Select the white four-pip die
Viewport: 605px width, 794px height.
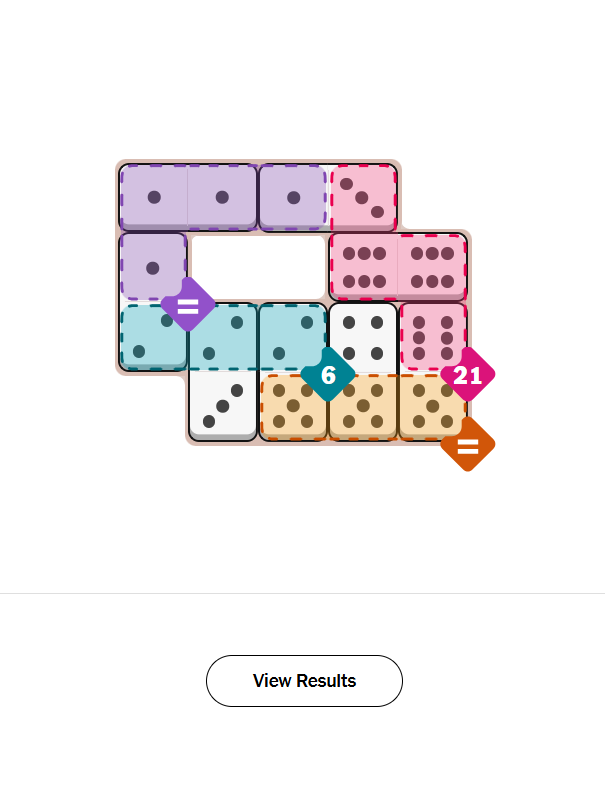click(363, 337)
